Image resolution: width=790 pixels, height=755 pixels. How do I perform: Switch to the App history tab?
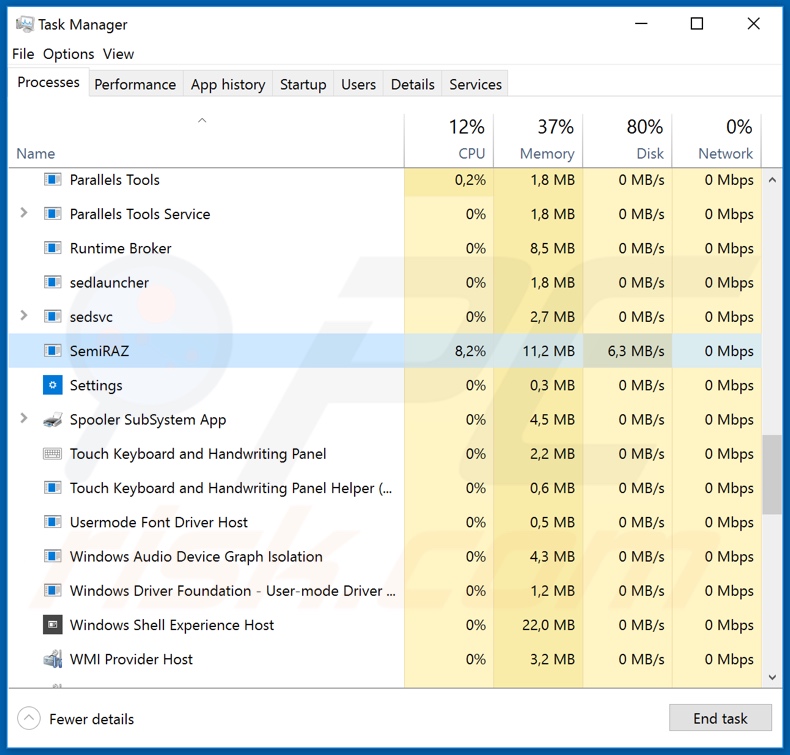(228, 84)
